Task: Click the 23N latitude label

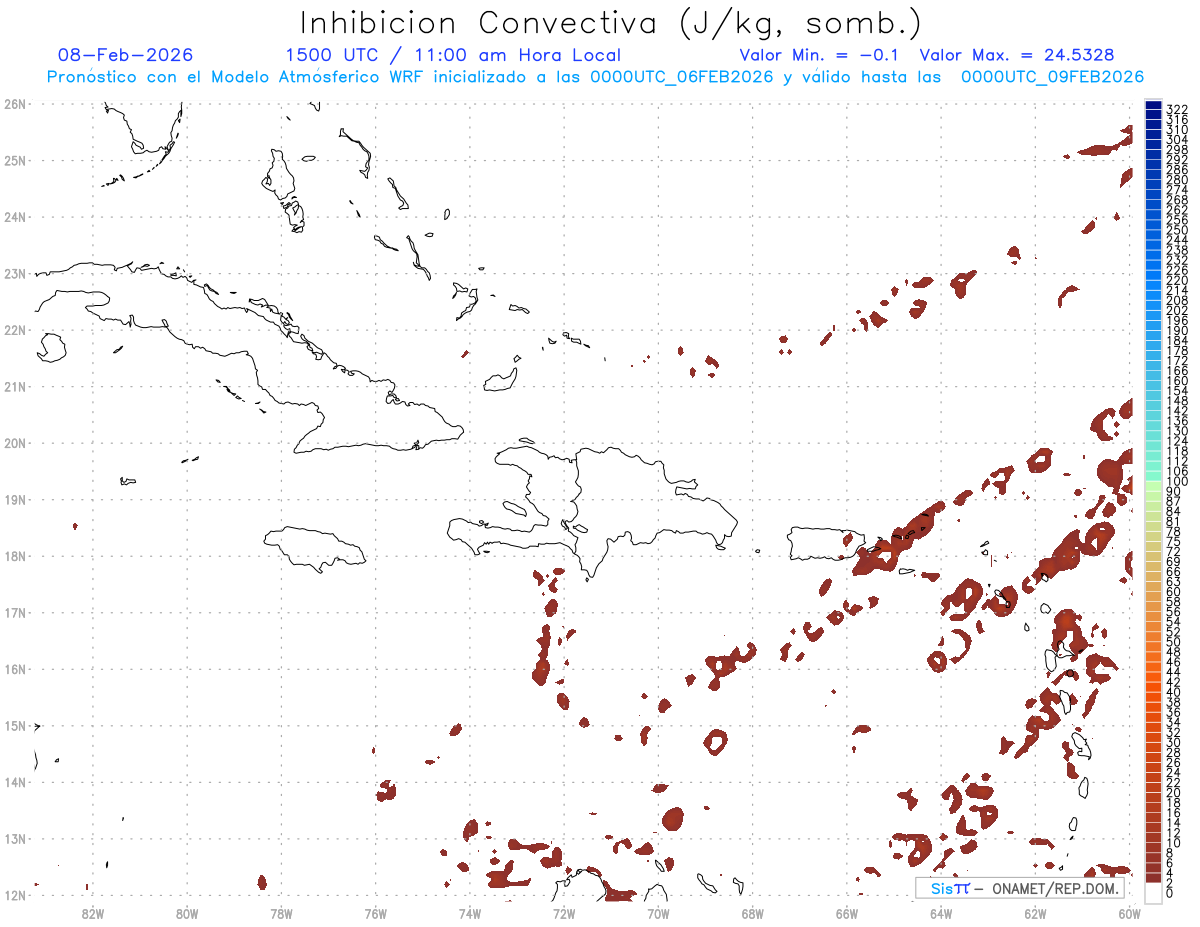Action: (14, 273)
